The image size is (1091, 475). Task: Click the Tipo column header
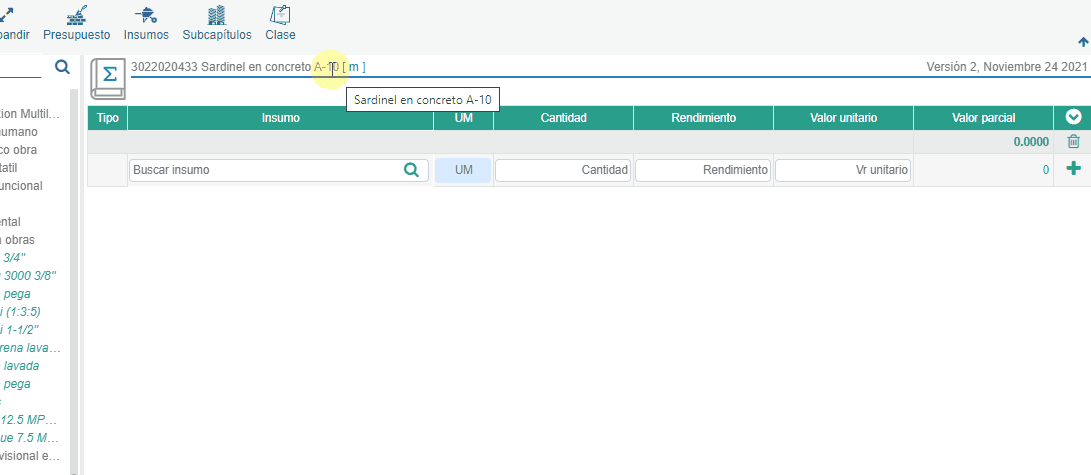(x=107, y=118)
